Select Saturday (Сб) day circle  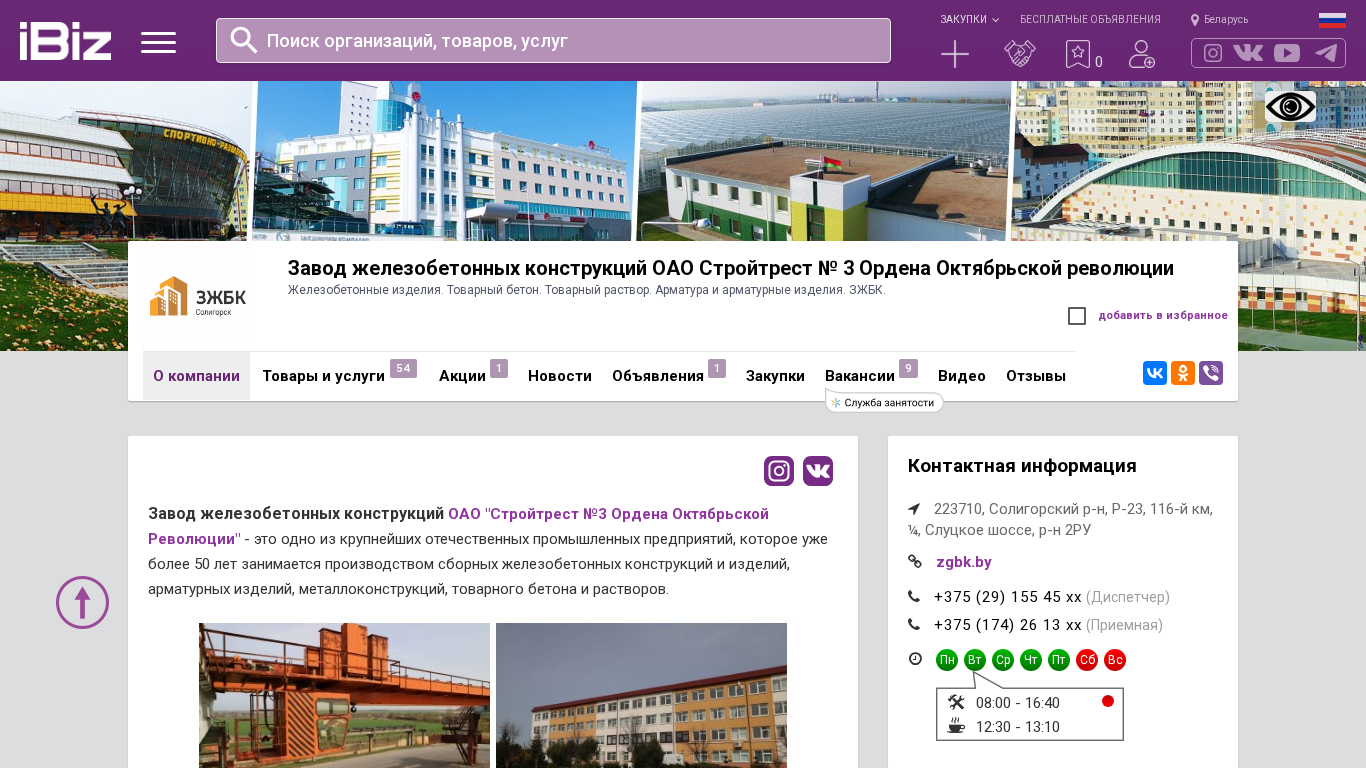1087,660
